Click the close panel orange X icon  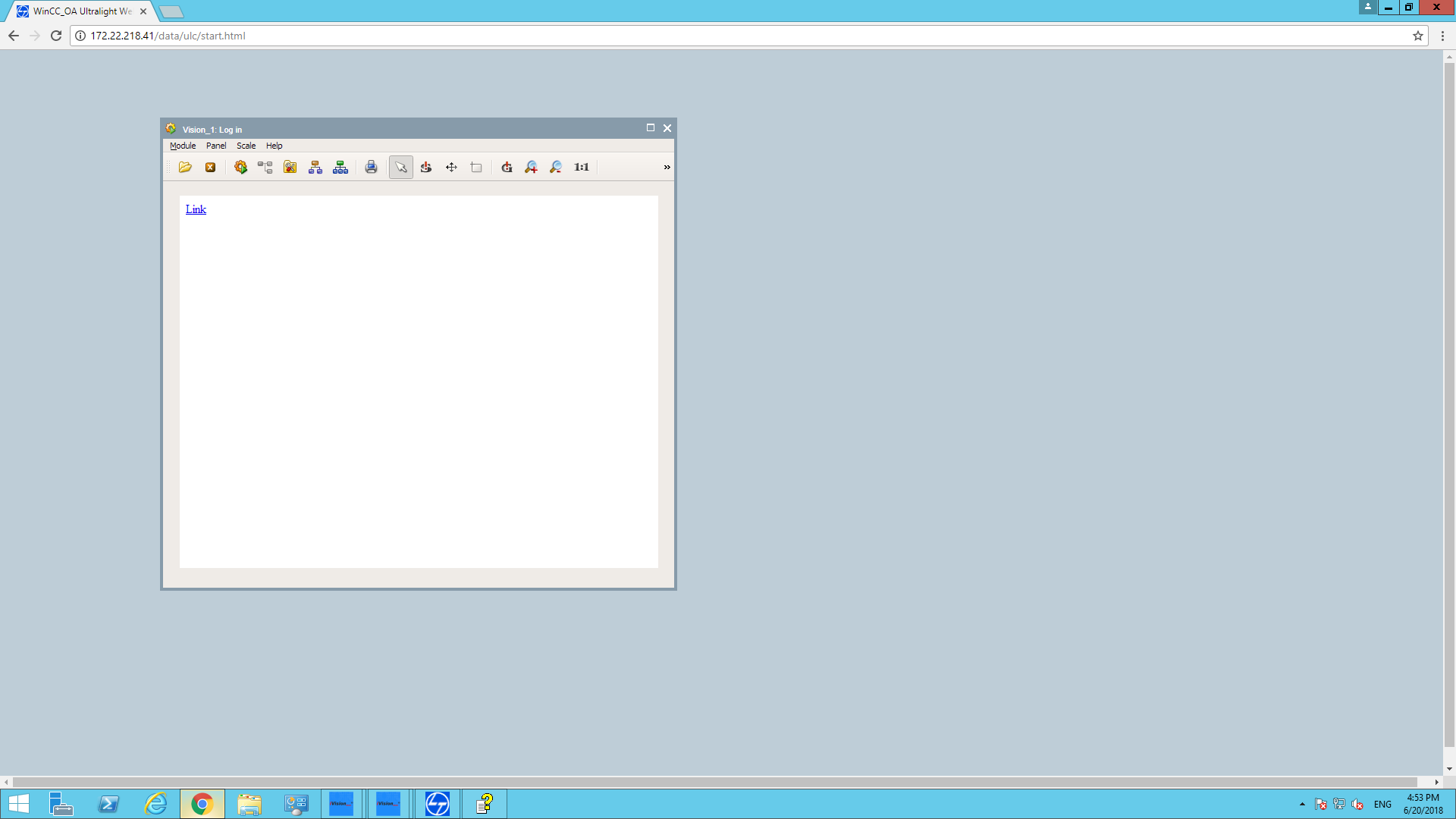(210, 167)
